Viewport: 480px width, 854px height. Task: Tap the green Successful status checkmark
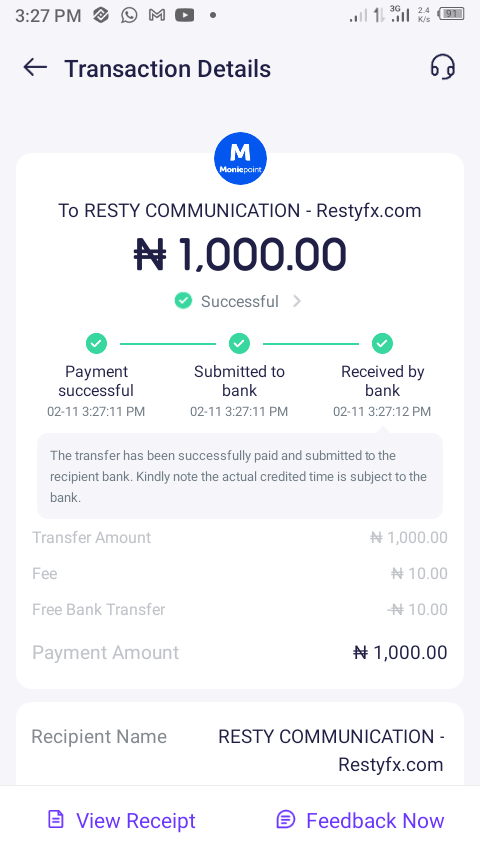pyautogui.click(x=183, y=300)
